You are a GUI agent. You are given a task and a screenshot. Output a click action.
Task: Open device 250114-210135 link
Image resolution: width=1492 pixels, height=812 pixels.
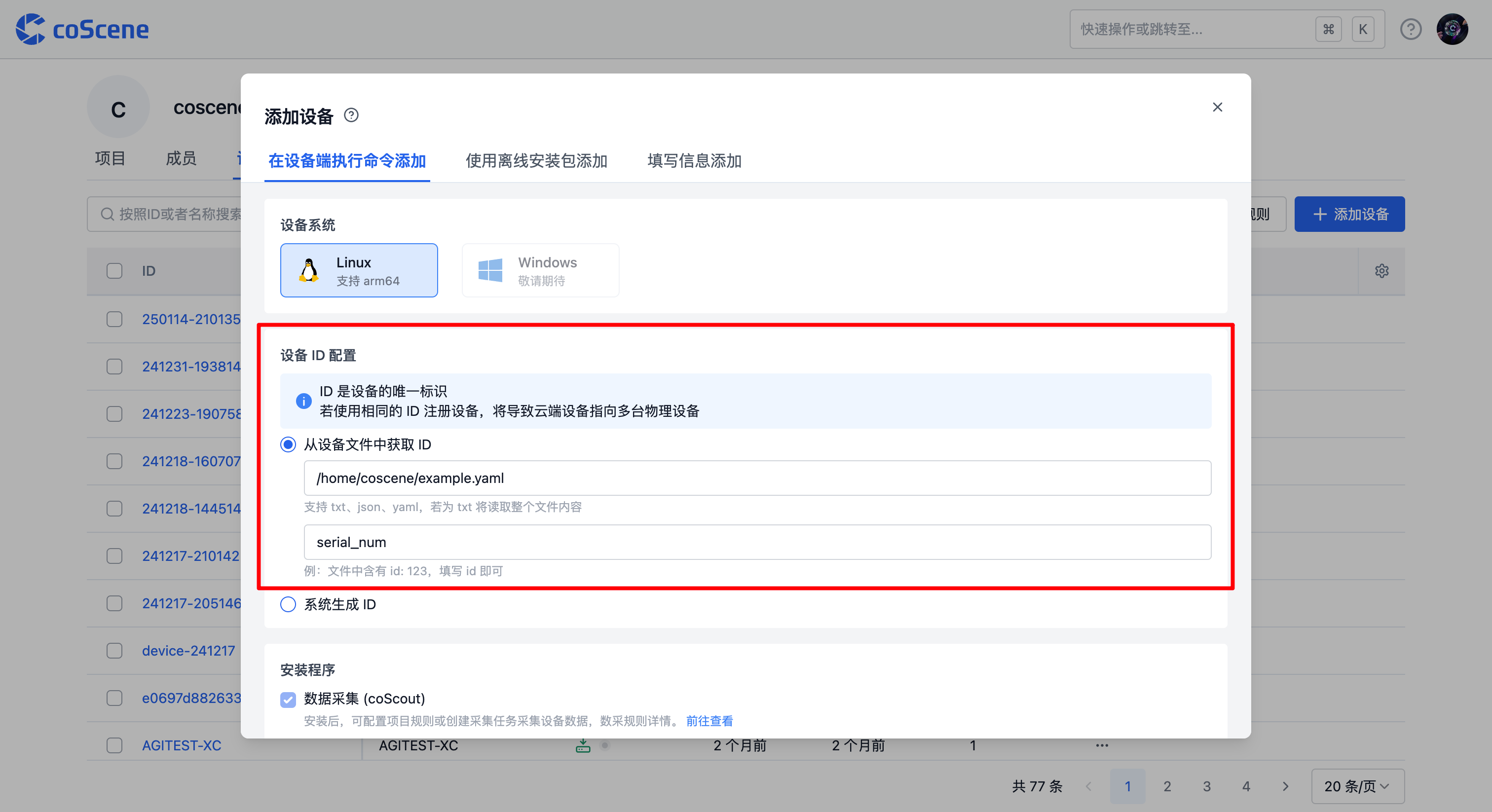[191, 319]
